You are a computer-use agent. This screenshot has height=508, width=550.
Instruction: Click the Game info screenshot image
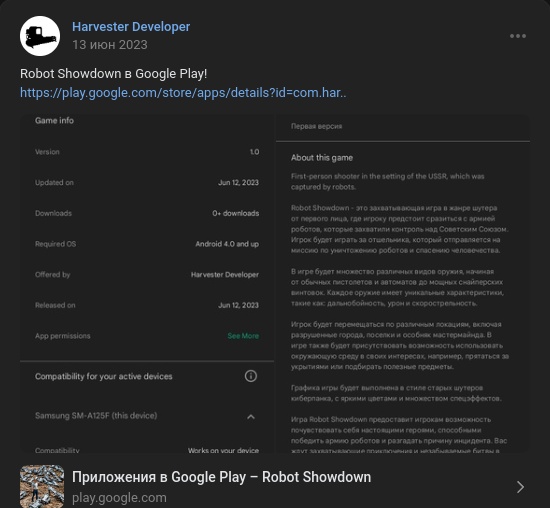click(x=147, y=283)
